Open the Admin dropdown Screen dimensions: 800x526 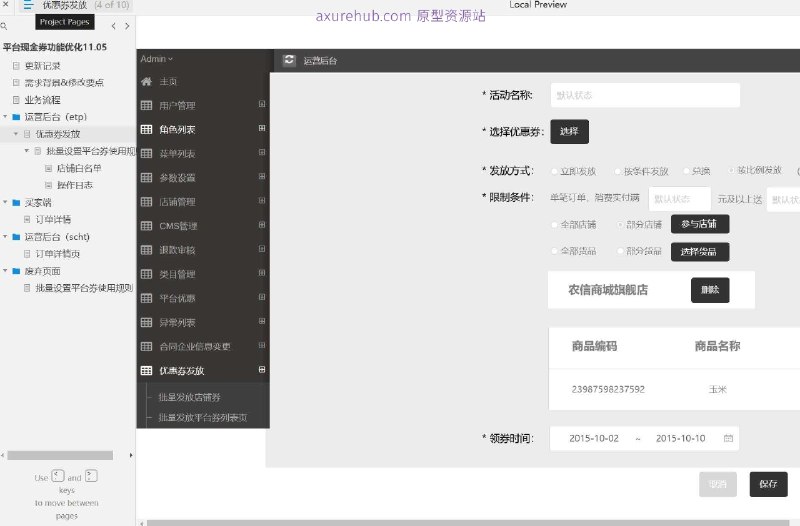pos(157,59)
